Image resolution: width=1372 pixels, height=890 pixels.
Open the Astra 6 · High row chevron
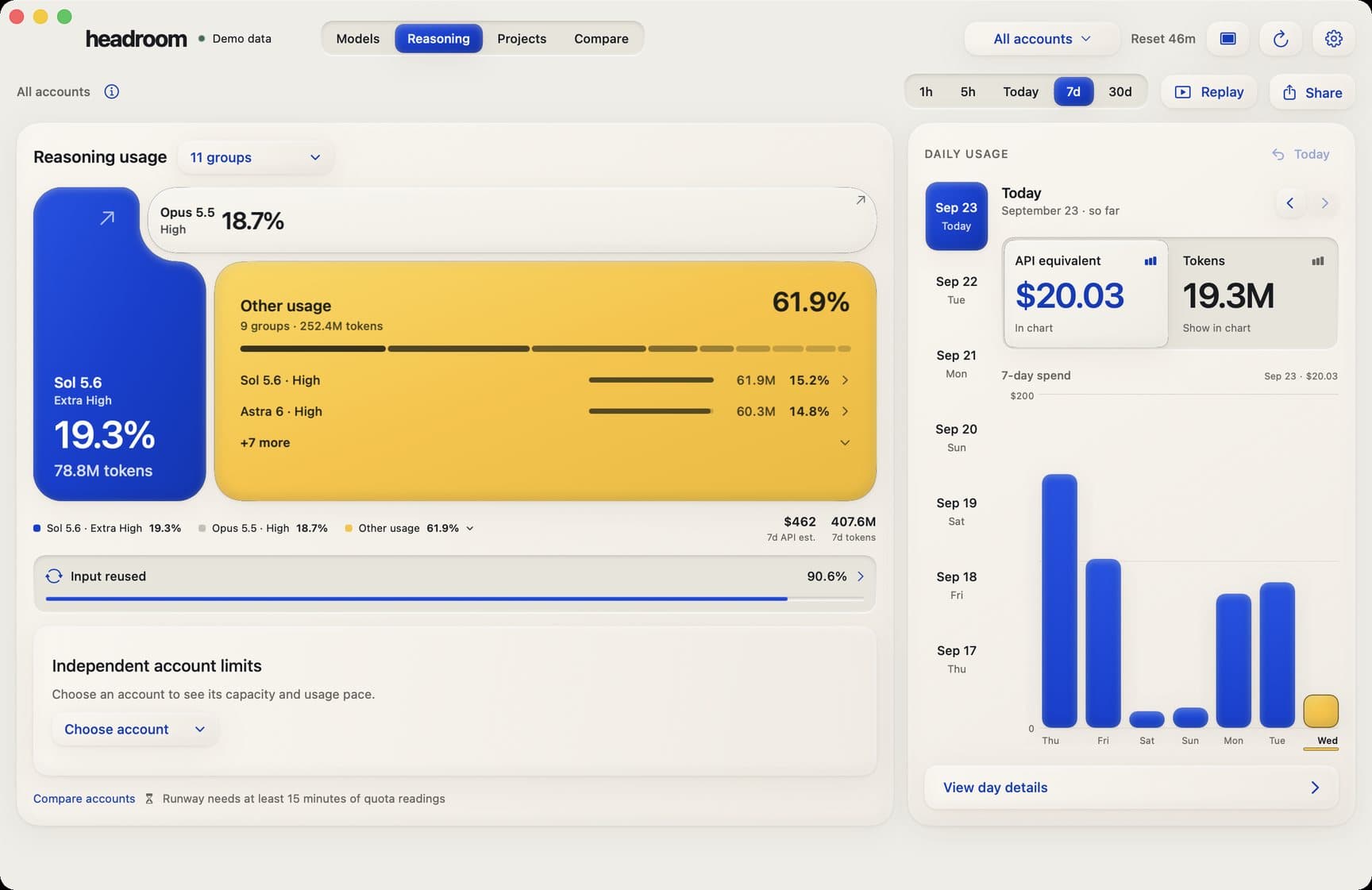(x=845, y=411)
